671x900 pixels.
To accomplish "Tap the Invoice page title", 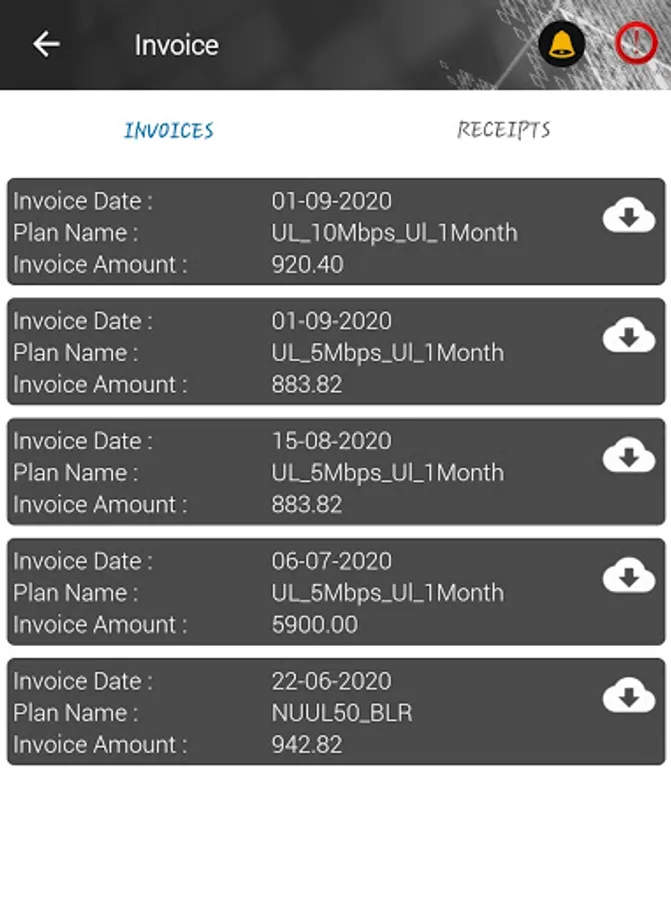I will [176, 45].
